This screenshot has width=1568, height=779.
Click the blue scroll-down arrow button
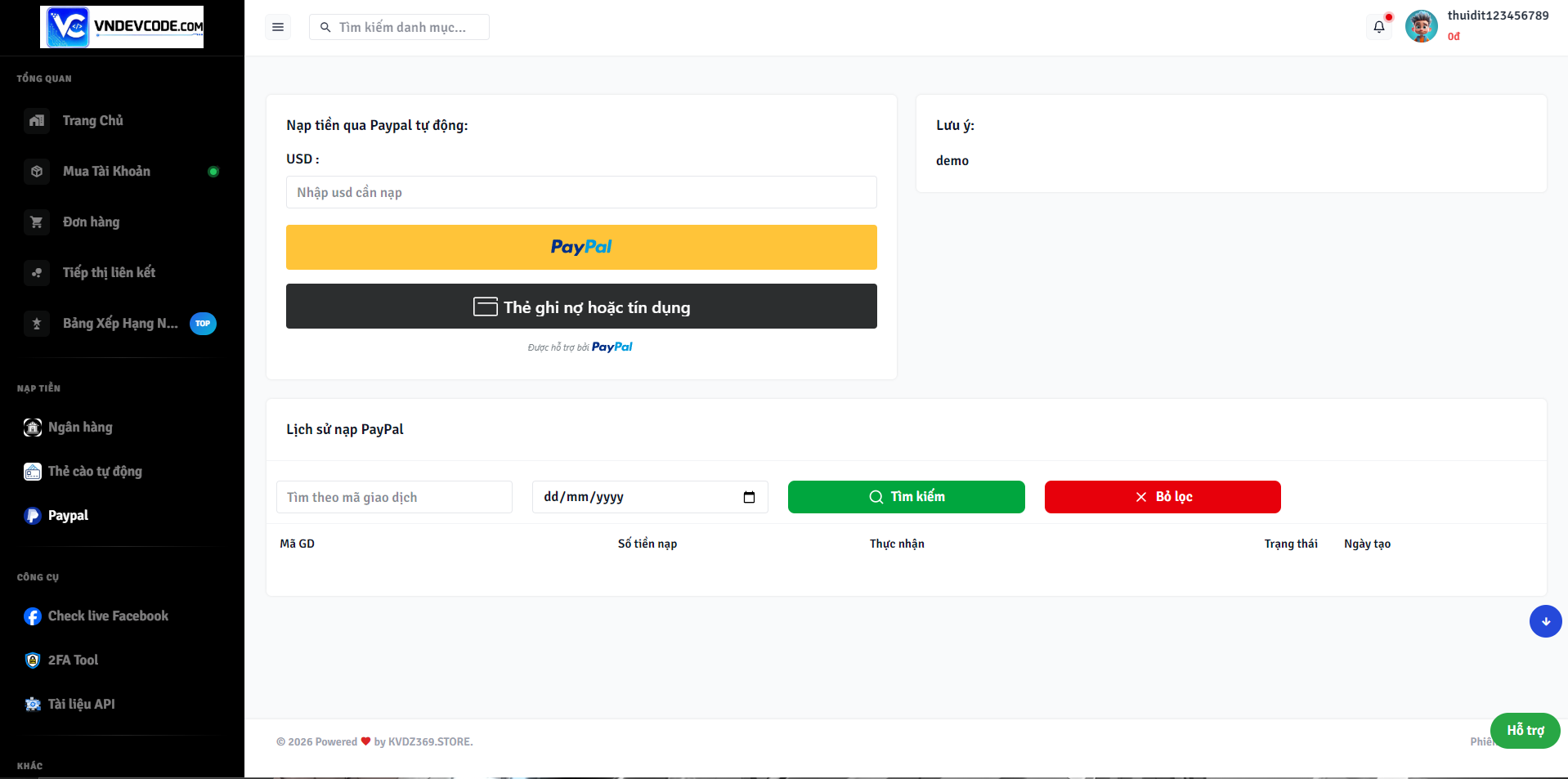(1545, 621)
